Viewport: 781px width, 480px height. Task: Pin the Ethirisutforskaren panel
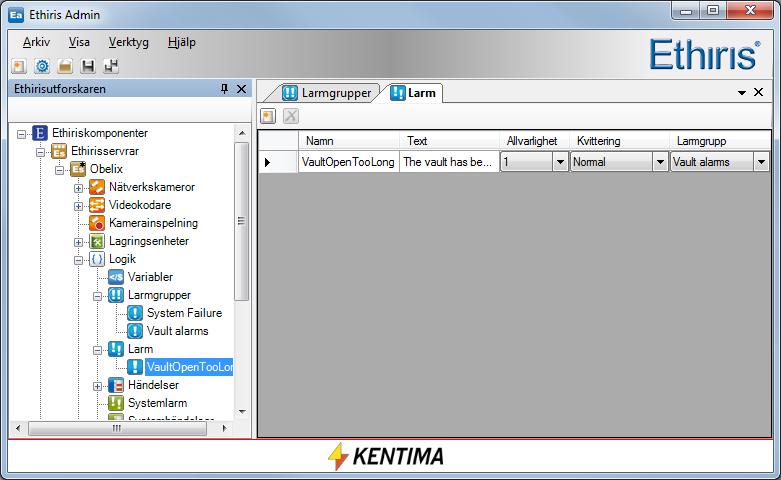pos(225,89)
